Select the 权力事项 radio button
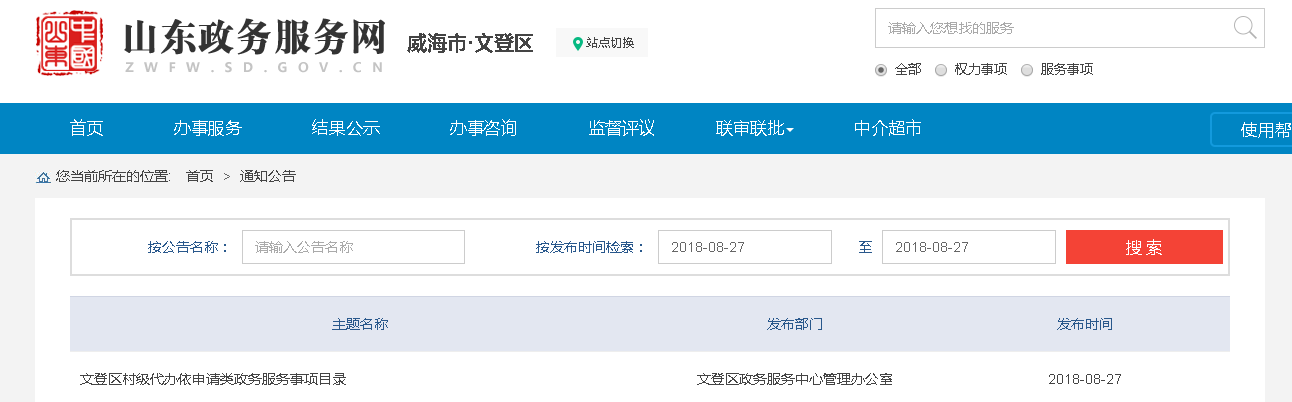This screenshot has width=1292, height=402. pyautogui.click(x=941, y=70)
